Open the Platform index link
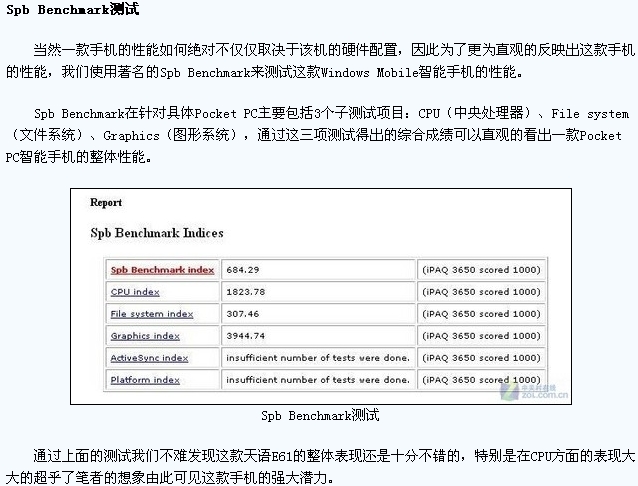The image size is (638, 486). 145,380
